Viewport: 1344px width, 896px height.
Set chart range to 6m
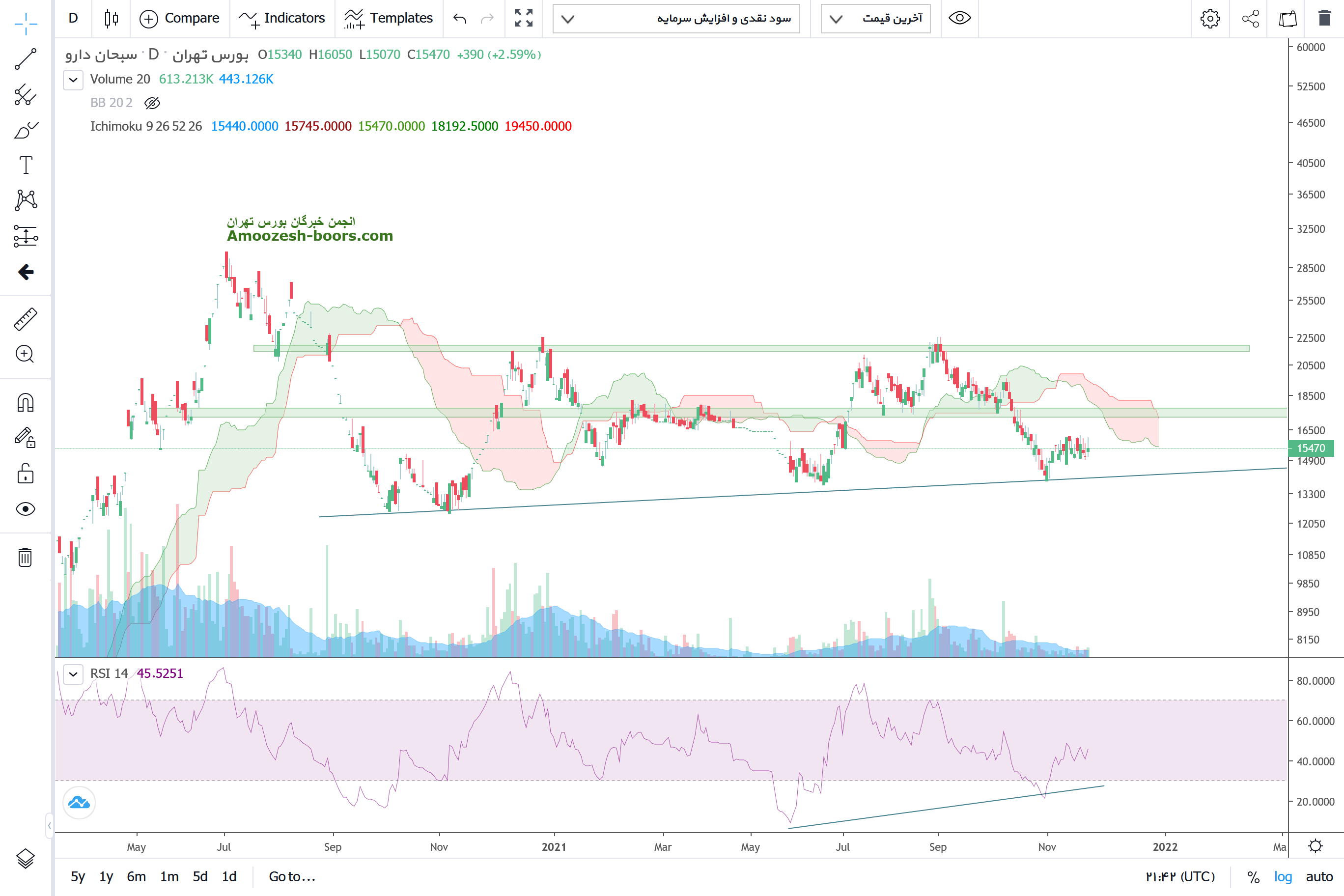[136, 876]
